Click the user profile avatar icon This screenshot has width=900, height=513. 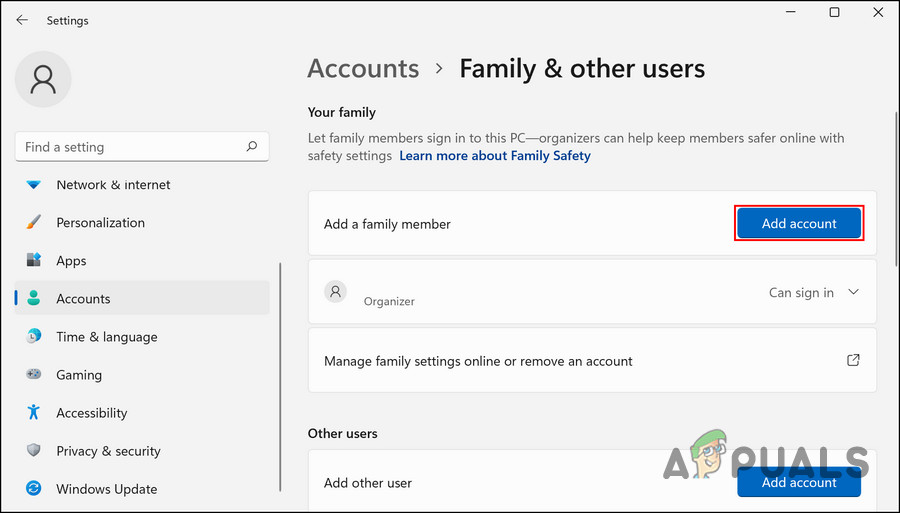[45, 79]
